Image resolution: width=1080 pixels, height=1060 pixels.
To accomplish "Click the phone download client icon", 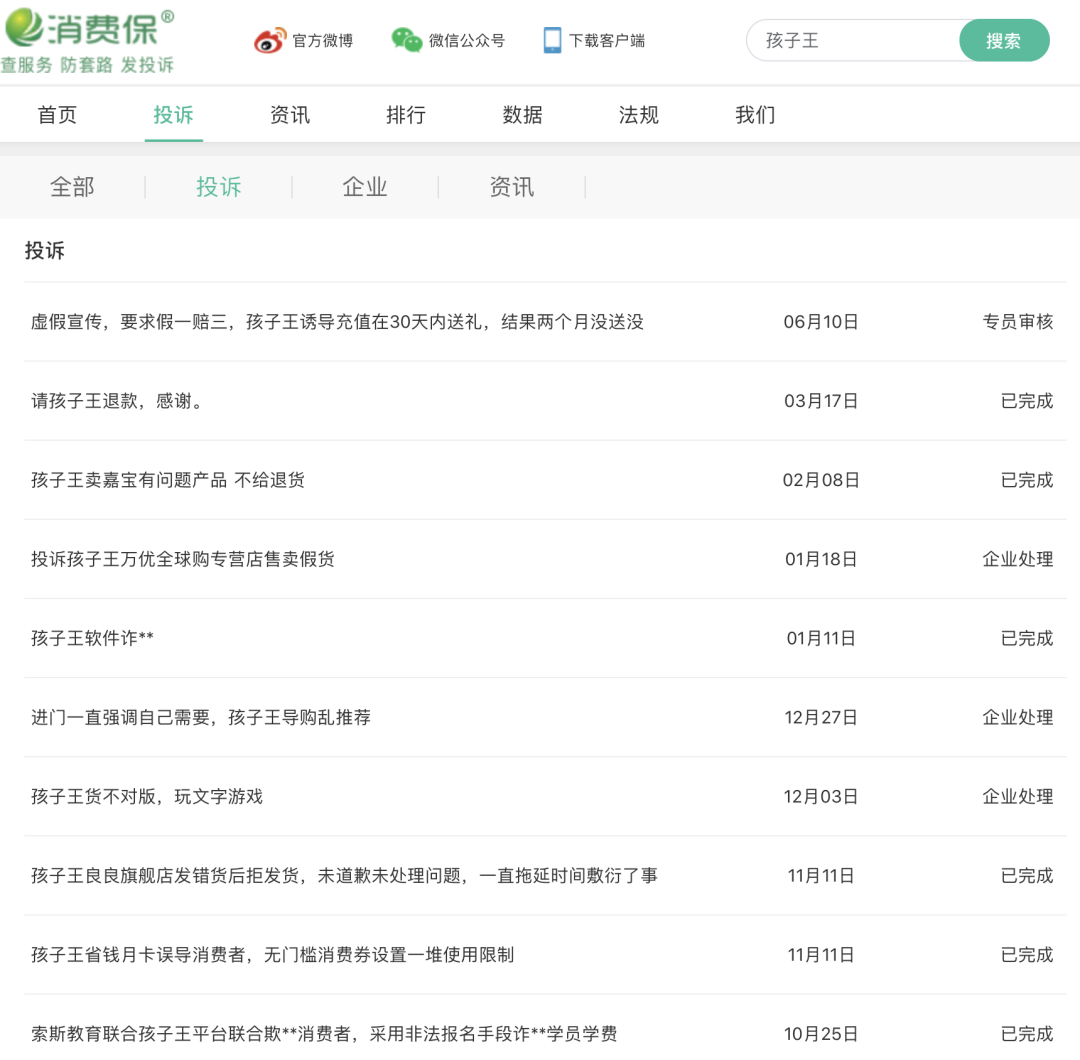I will coord(552,40).
